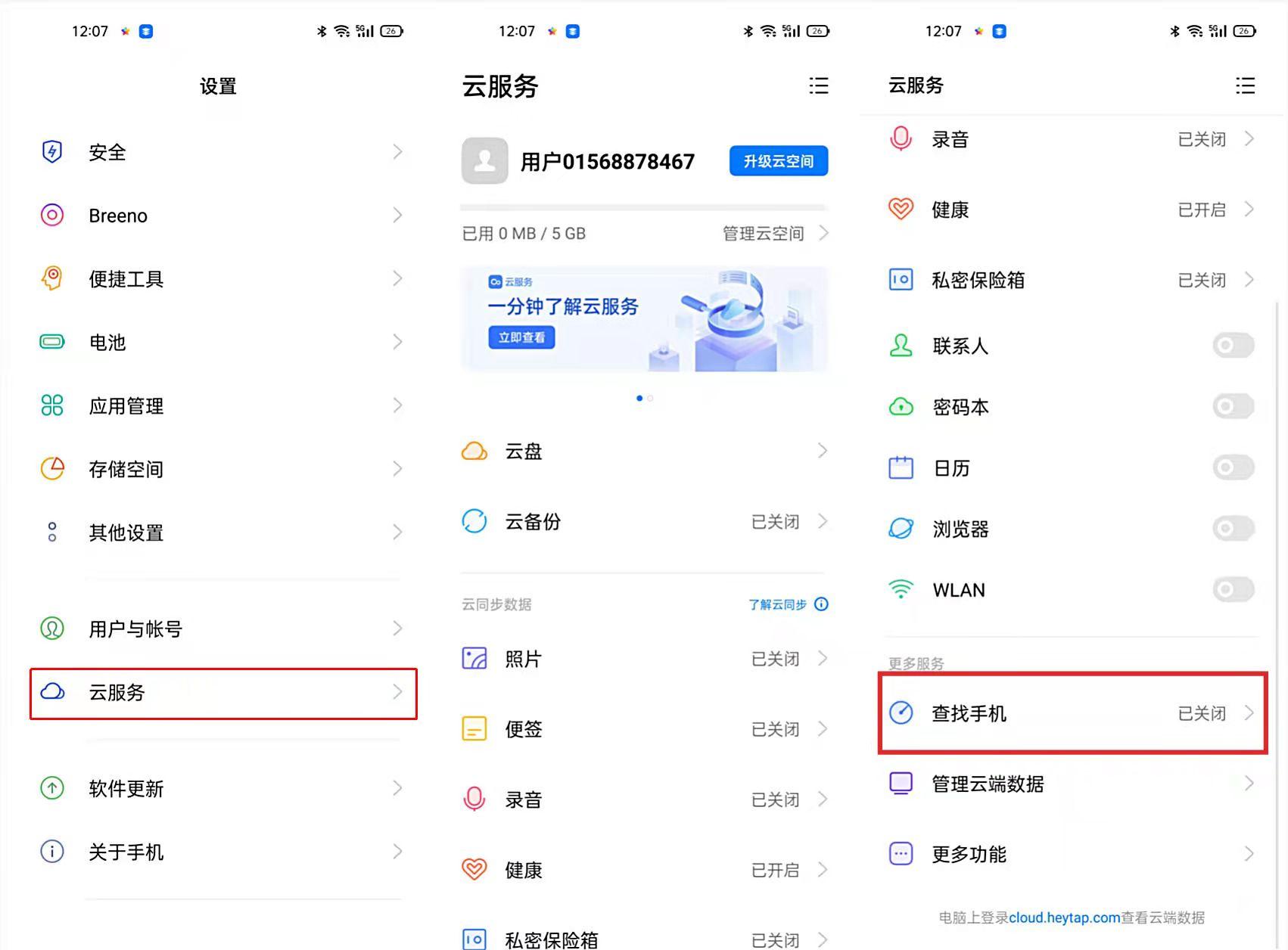This screenshot has height=950, width=1288.
Task: Select the 健康 (Health) heart icon
Action: pyautogui.click(x=474, y=869)
